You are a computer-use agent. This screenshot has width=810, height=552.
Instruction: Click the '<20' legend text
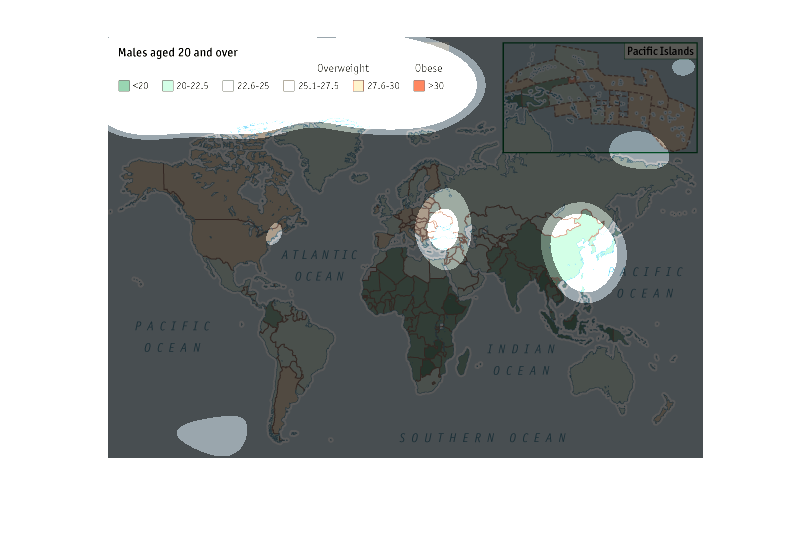(141, 86)
